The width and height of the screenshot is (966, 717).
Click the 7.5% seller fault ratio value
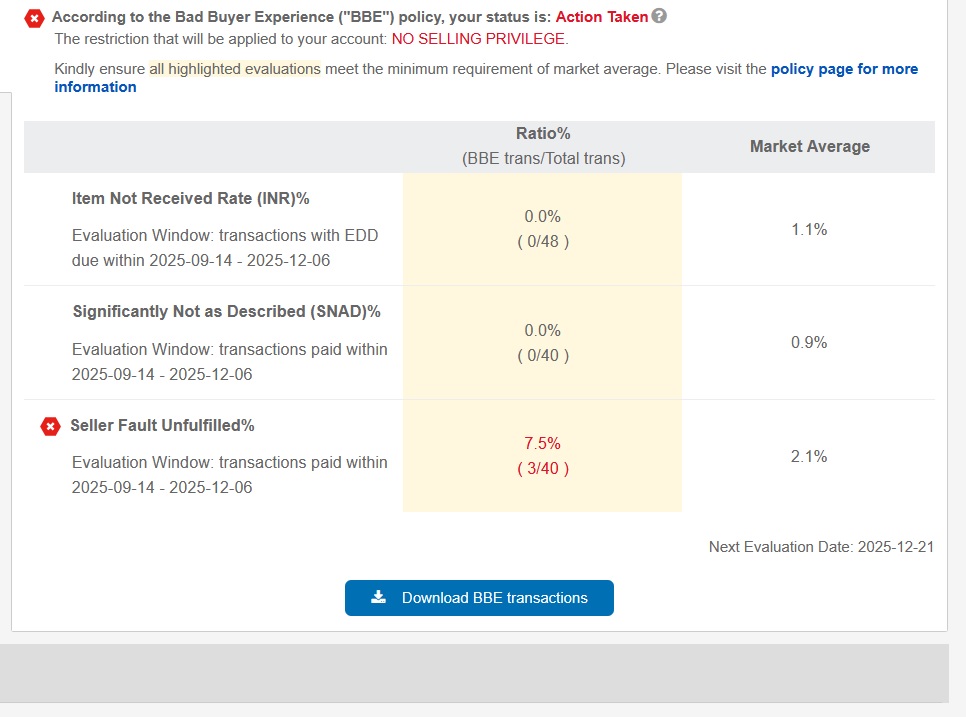[x=542, y=444]
